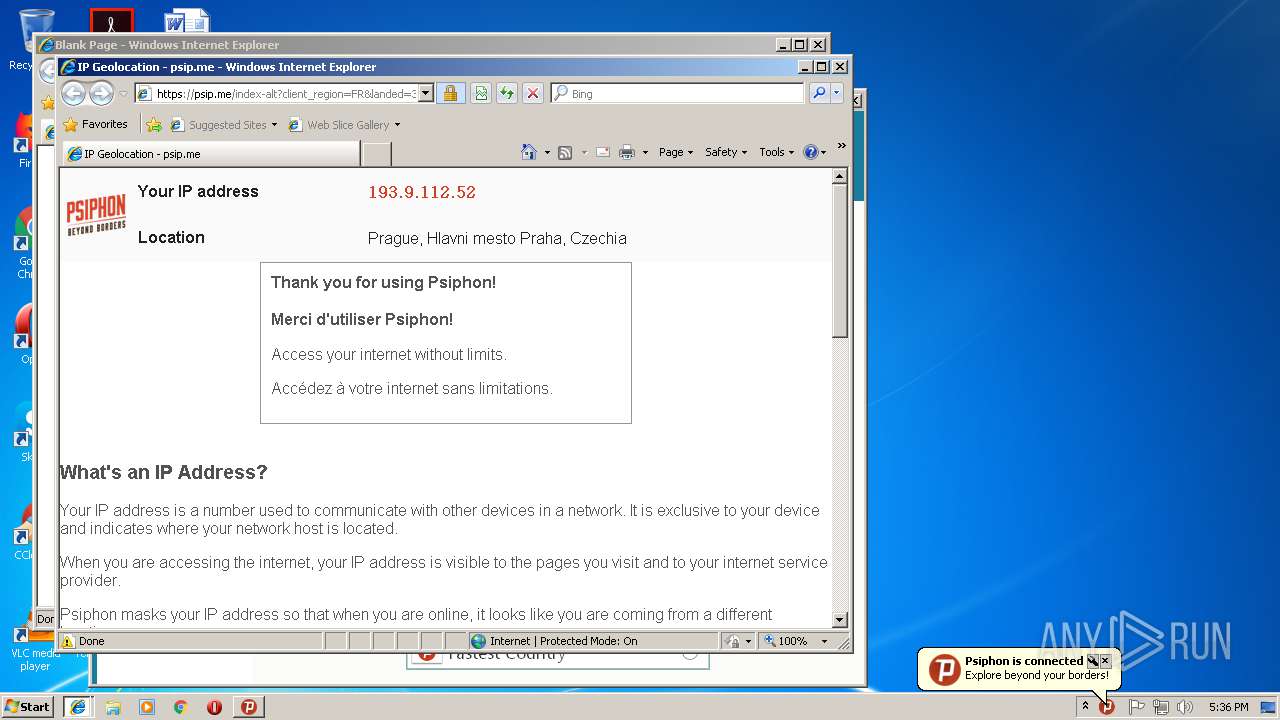Click the Done status warning icon
This screenshot has height=720, width=1280.
pos(68,641)
